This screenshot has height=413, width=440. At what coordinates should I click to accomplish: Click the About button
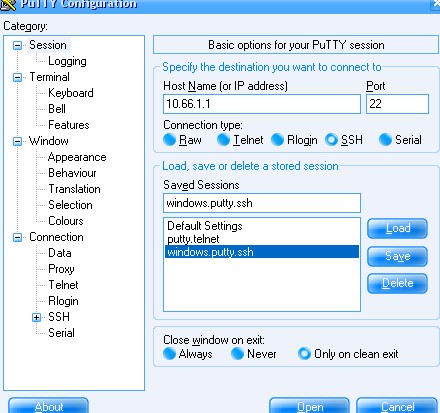coord(49,406)
